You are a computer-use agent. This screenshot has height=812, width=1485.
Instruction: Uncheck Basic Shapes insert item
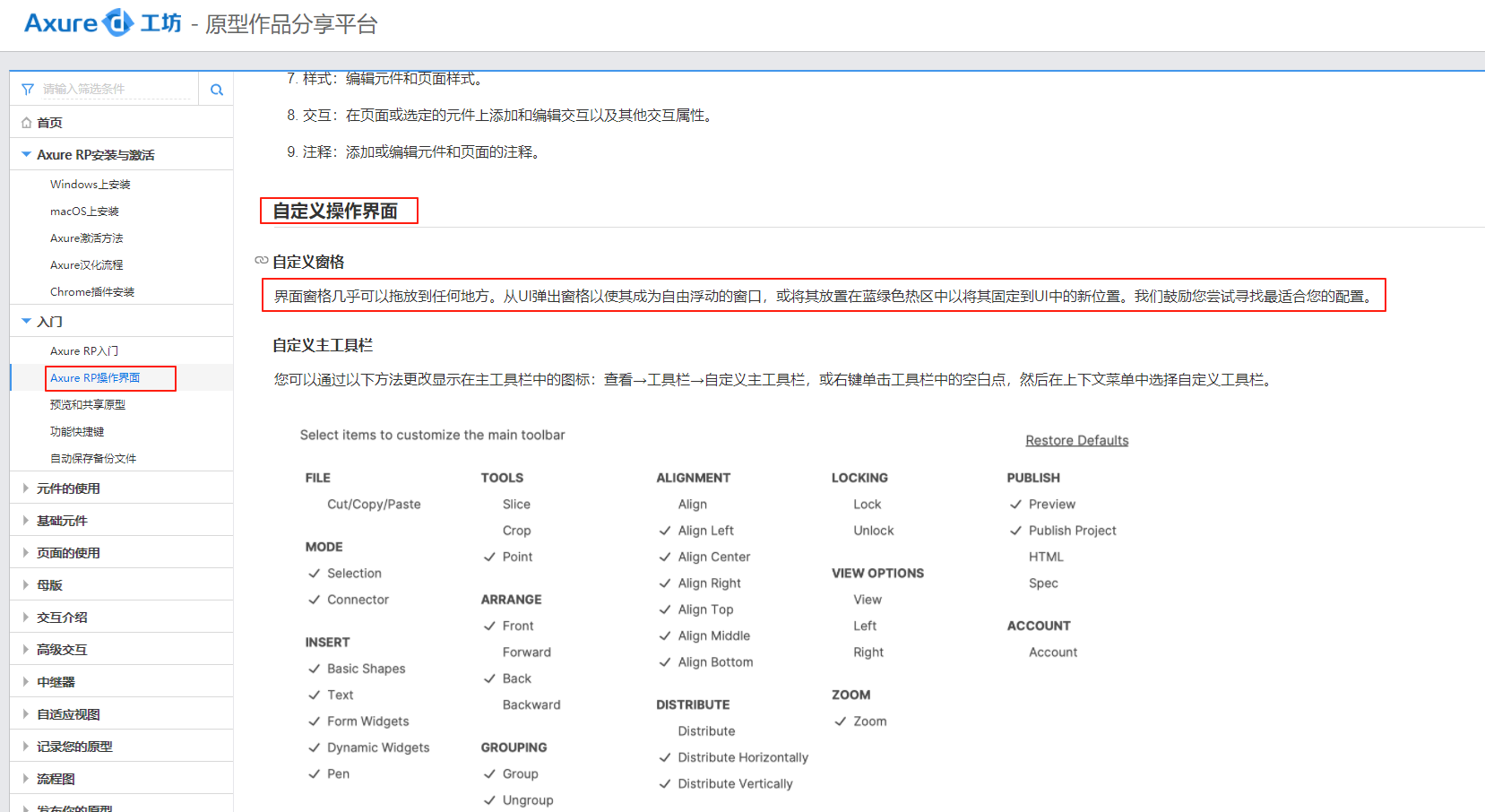pyautogui.click(x=357, y=669)
